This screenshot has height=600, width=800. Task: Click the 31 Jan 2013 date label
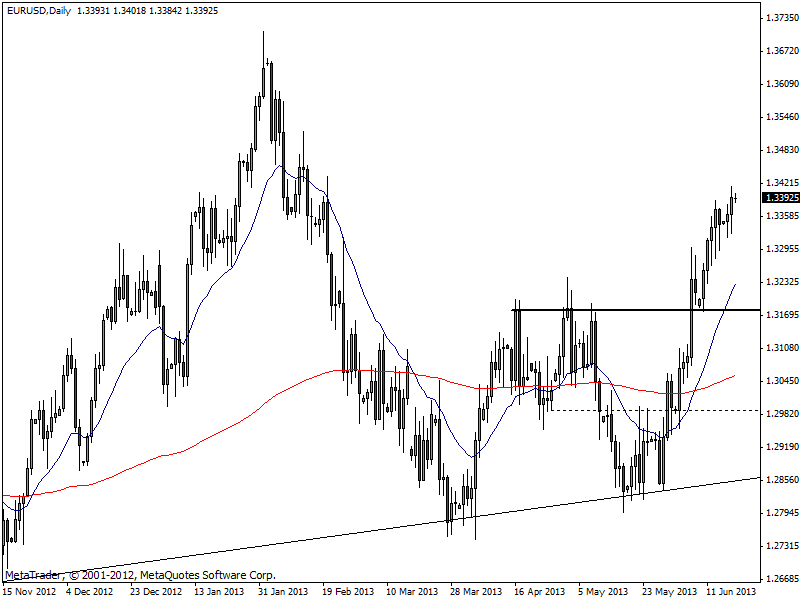283,591
